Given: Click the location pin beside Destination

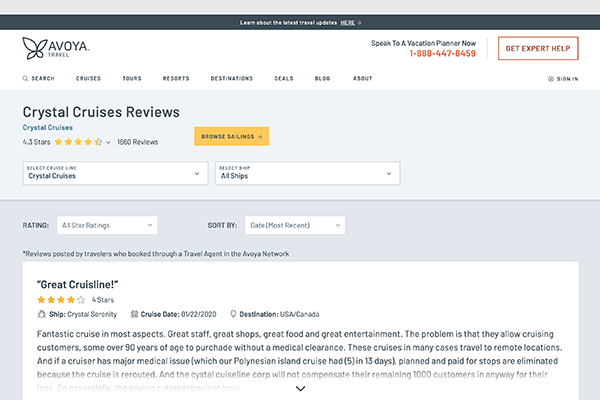Looking at the screenshot, I should point(233,314).
